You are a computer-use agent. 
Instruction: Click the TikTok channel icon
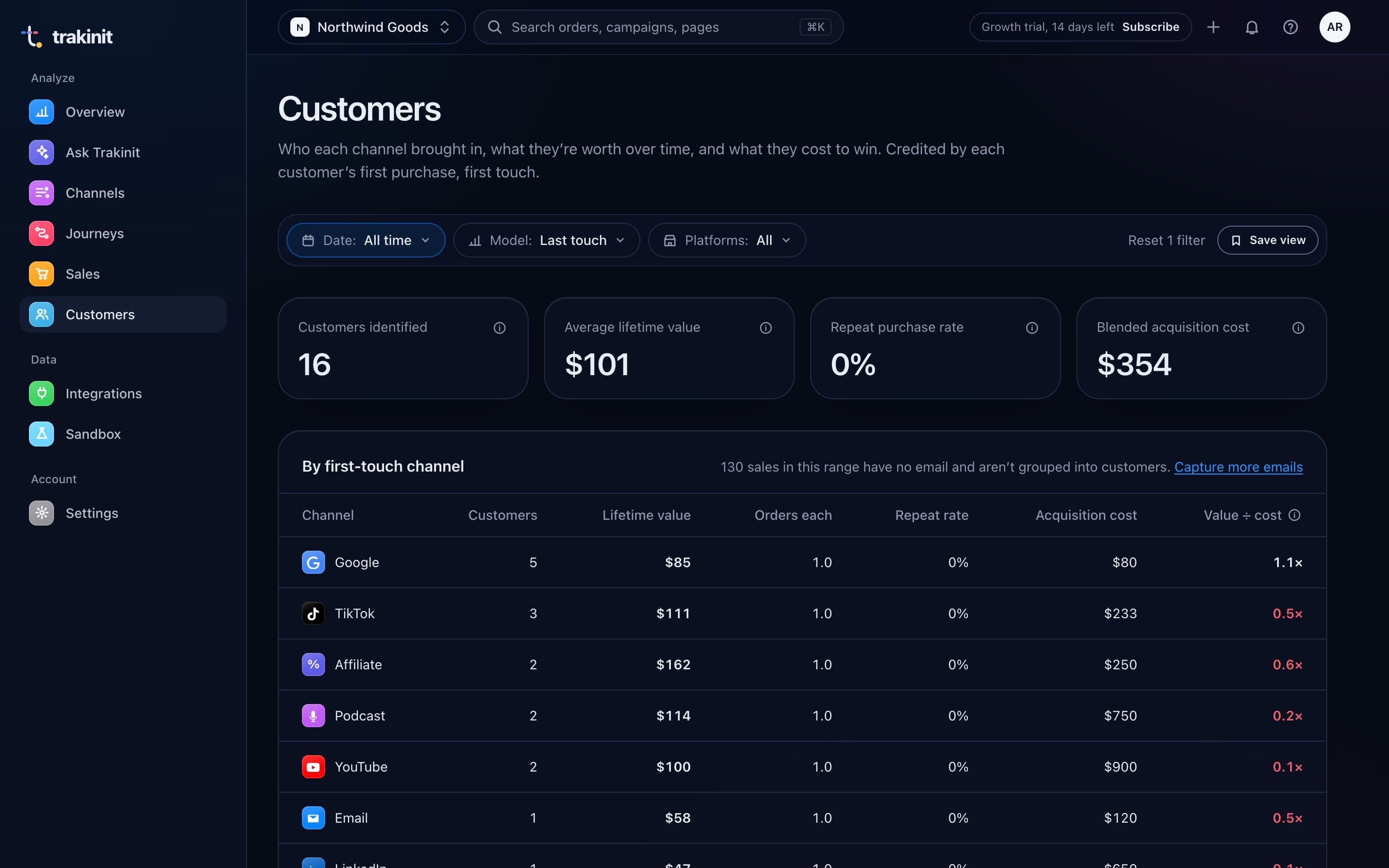coord(313,613)
